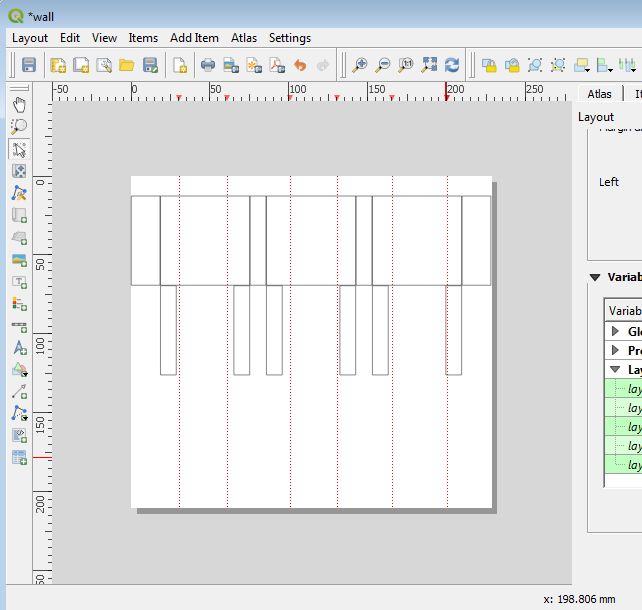Toggle the Select/Move Item tool
642x610 pixels.
click(x=19, y=149)
